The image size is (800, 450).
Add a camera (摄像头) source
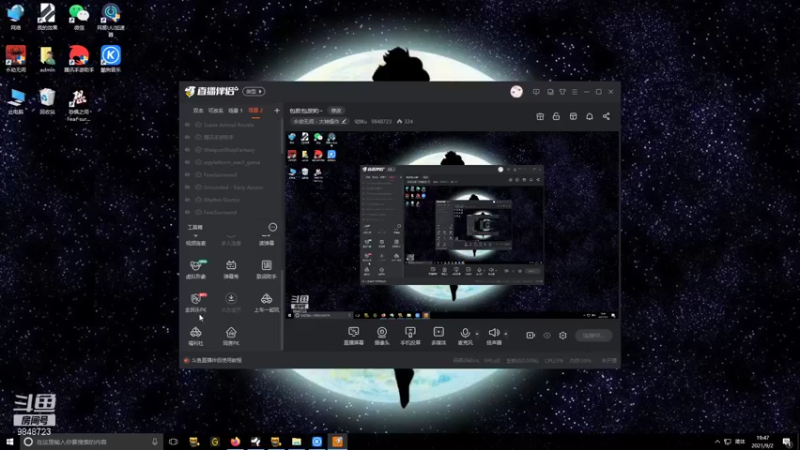coord(382,336)
